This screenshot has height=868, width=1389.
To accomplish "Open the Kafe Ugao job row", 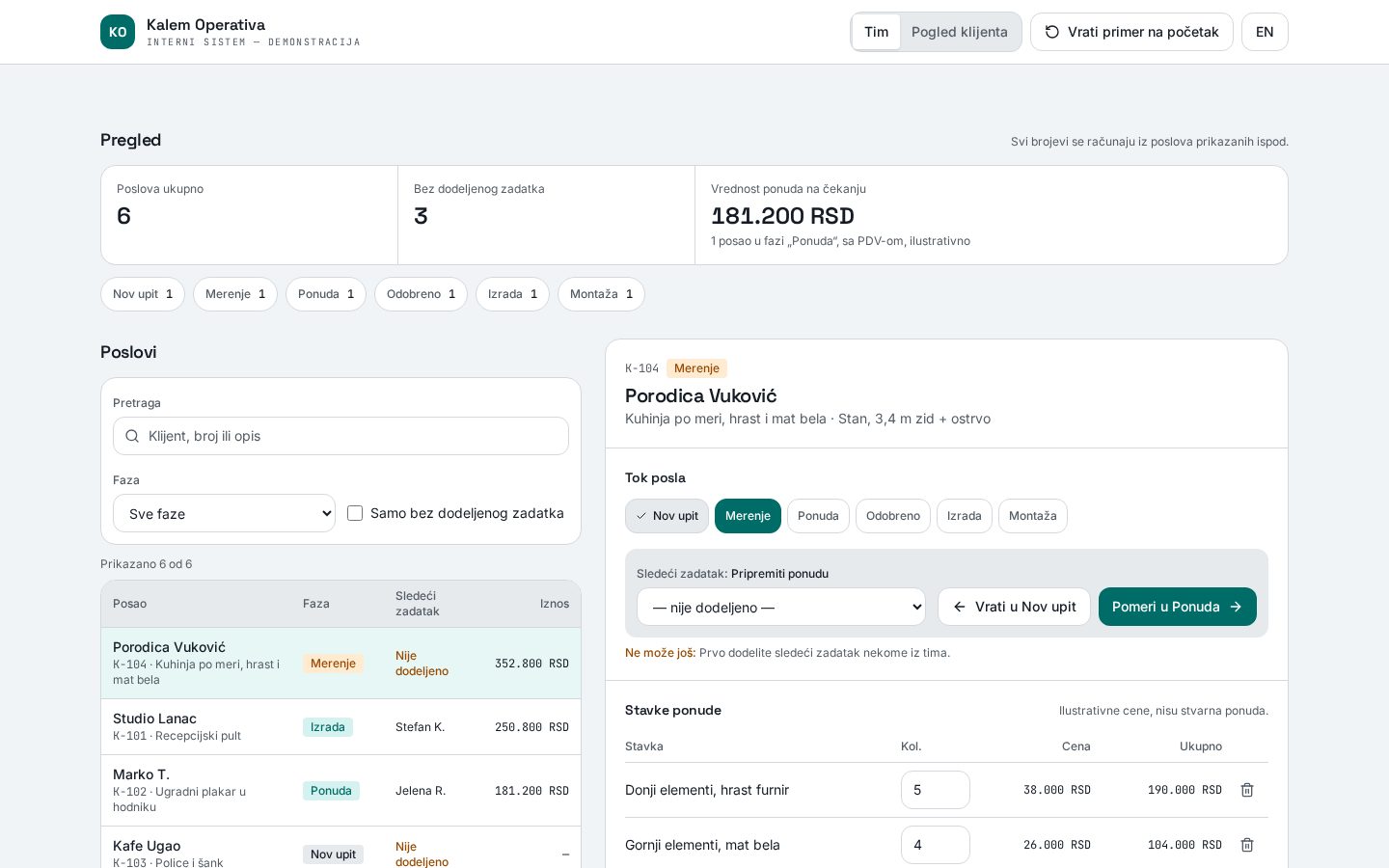I will [340, 849].
